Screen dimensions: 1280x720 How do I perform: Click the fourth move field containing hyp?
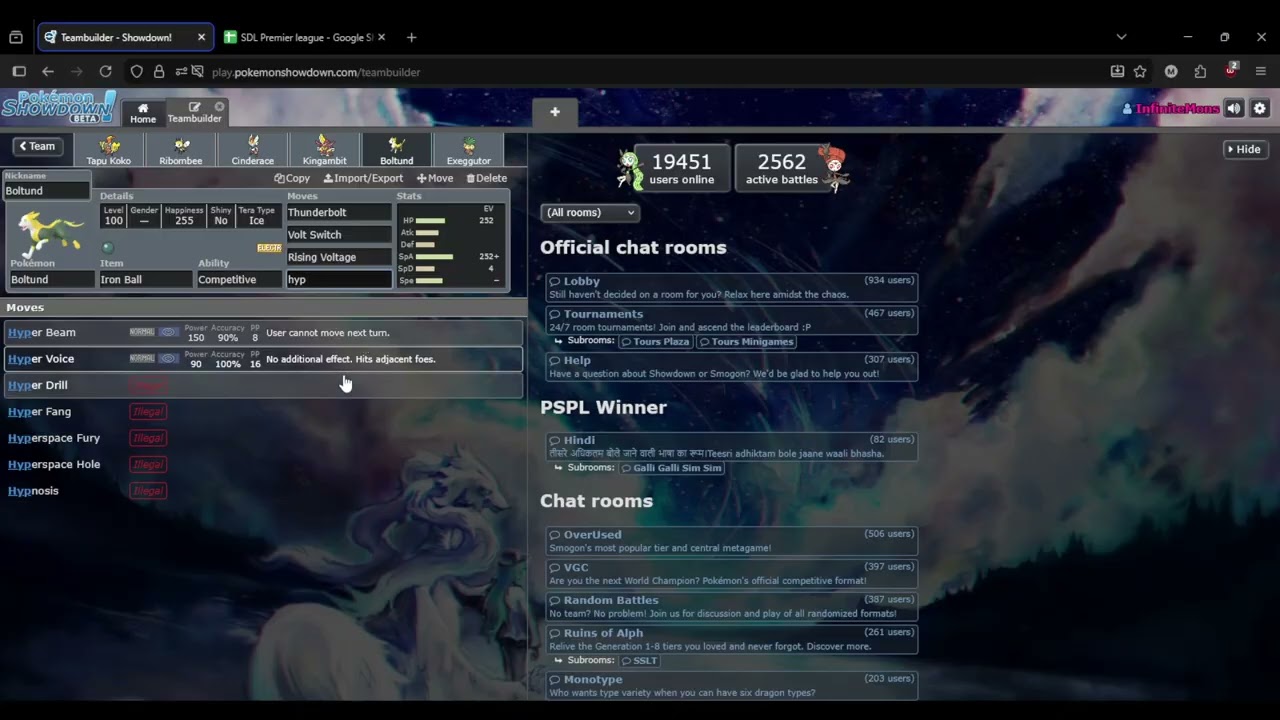339,280
